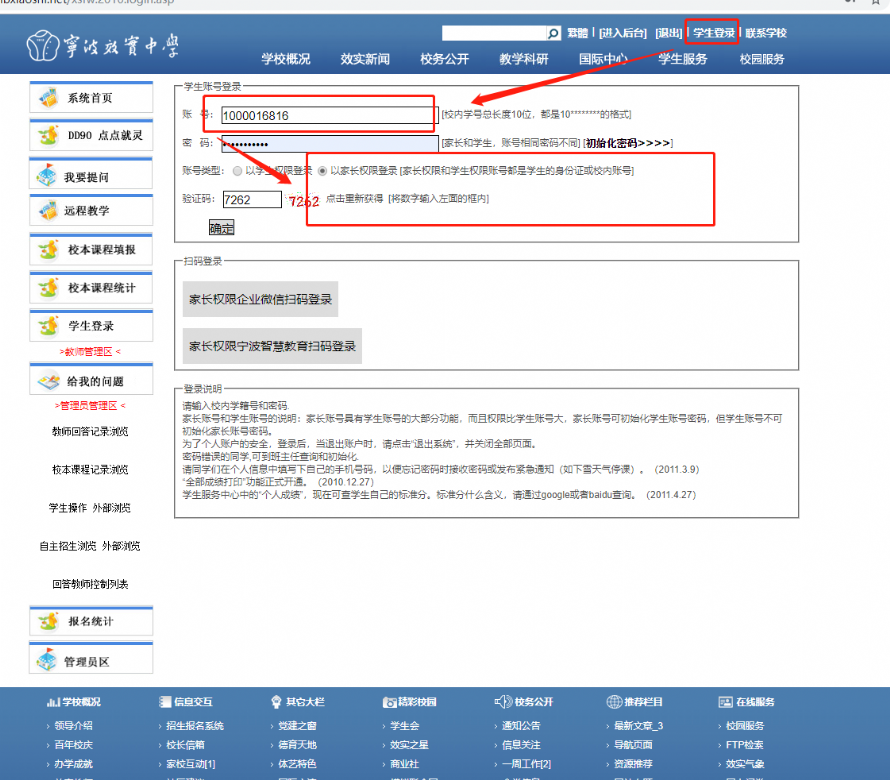Click the 我要提问 sidebar icon
This screenshot has height=780, width=890.
[47, 177]
